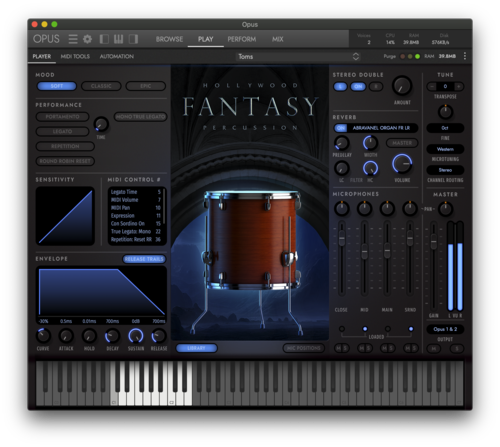Adjust the Close microphone pan knob
Viewport: 500px width, 447px height.
point(341,209)
